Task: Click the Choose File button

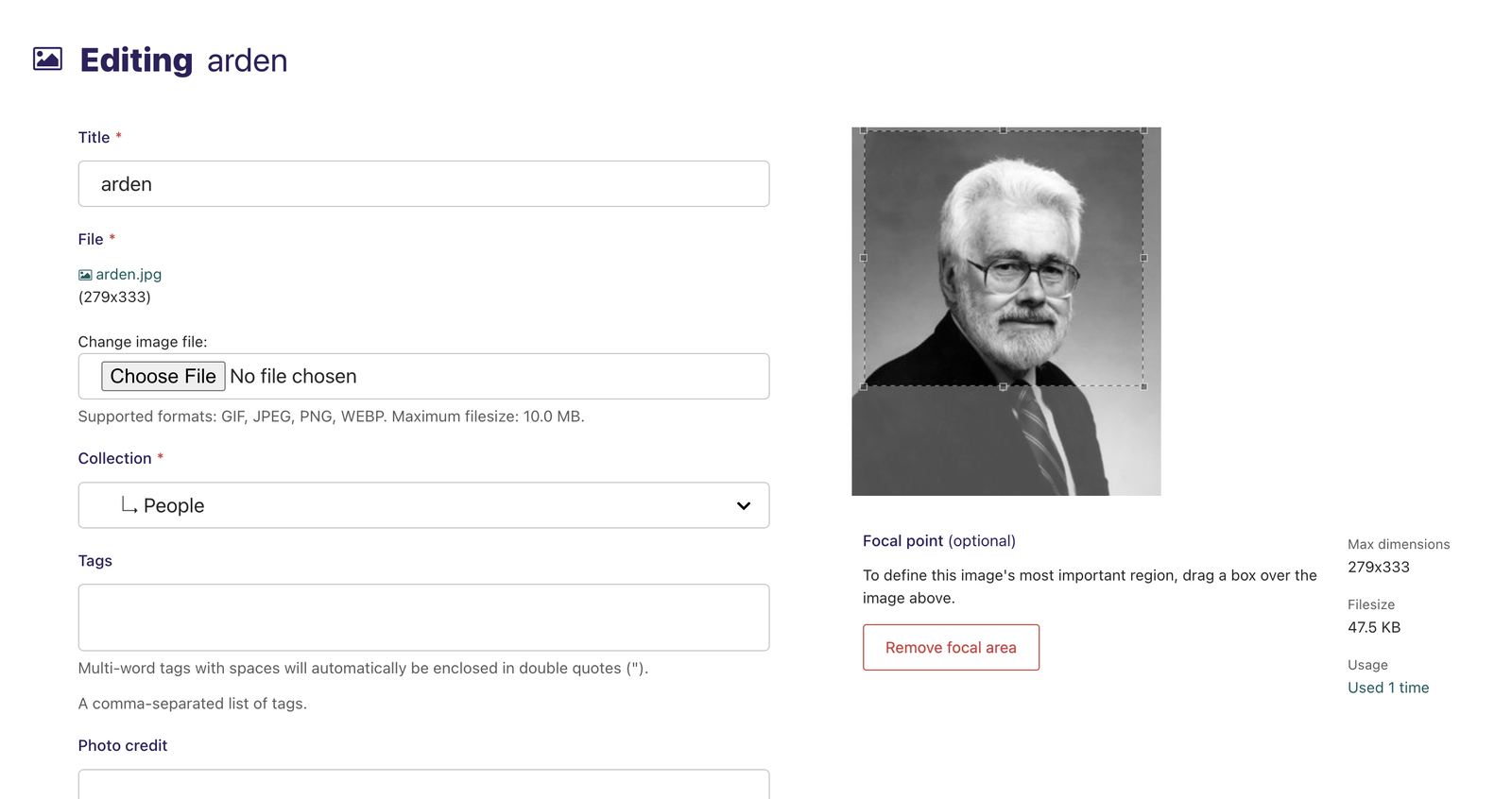Action: tap(163, 376)
